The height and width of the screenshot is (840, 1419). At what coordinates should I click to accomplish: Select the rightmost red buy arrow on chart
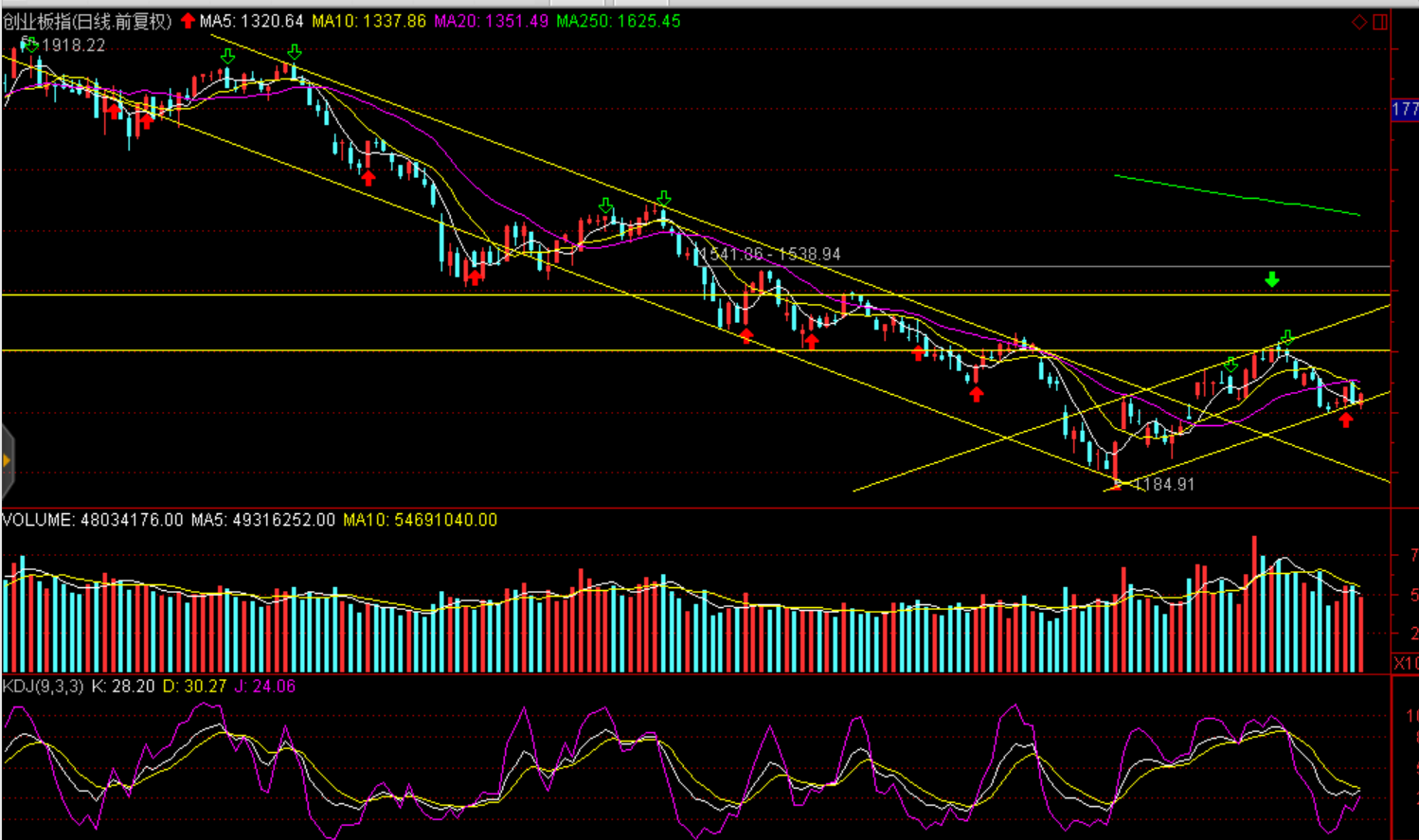coord(1346,420)
